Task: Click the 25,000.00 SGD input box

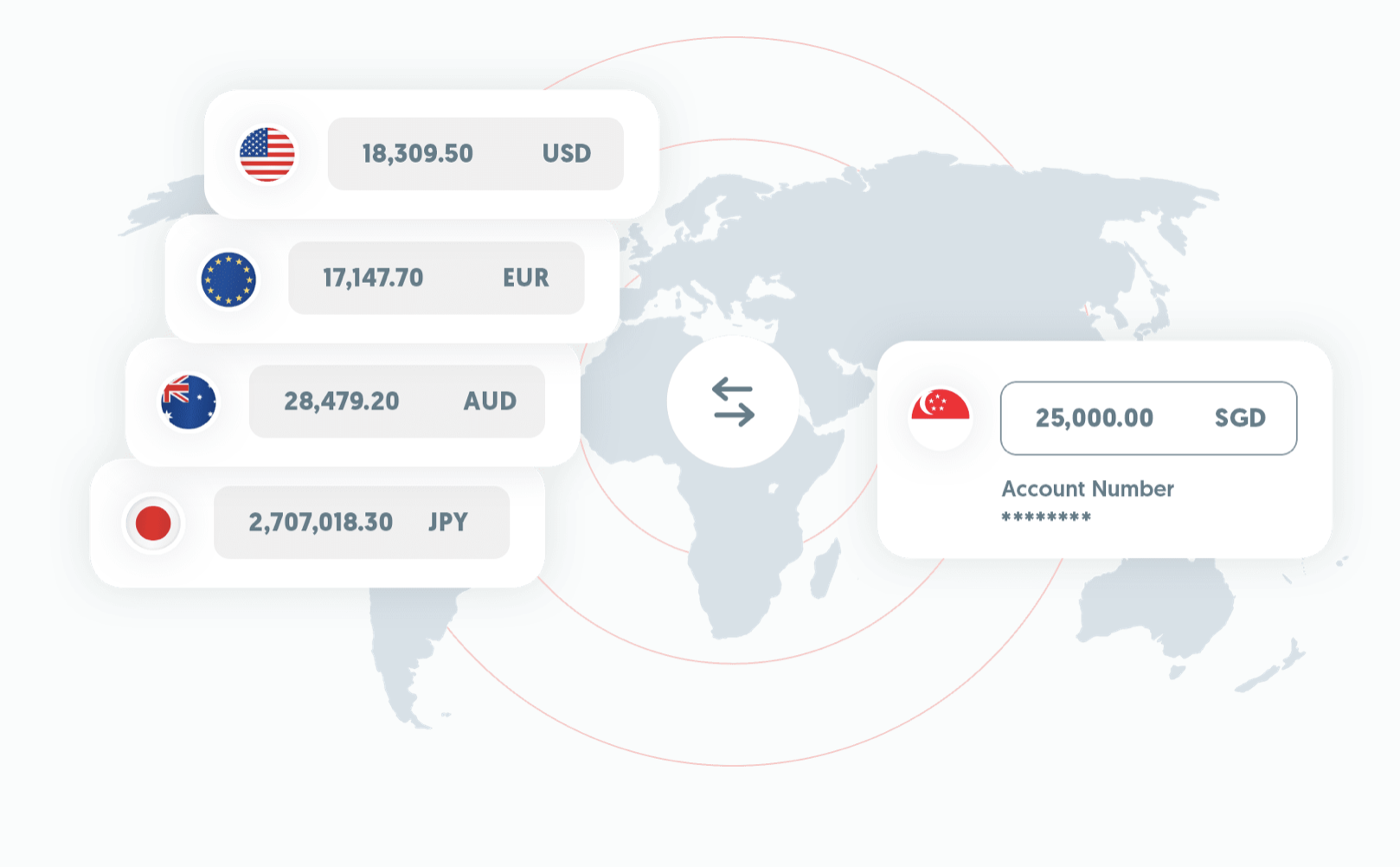Action: (x=1148, y=418)
